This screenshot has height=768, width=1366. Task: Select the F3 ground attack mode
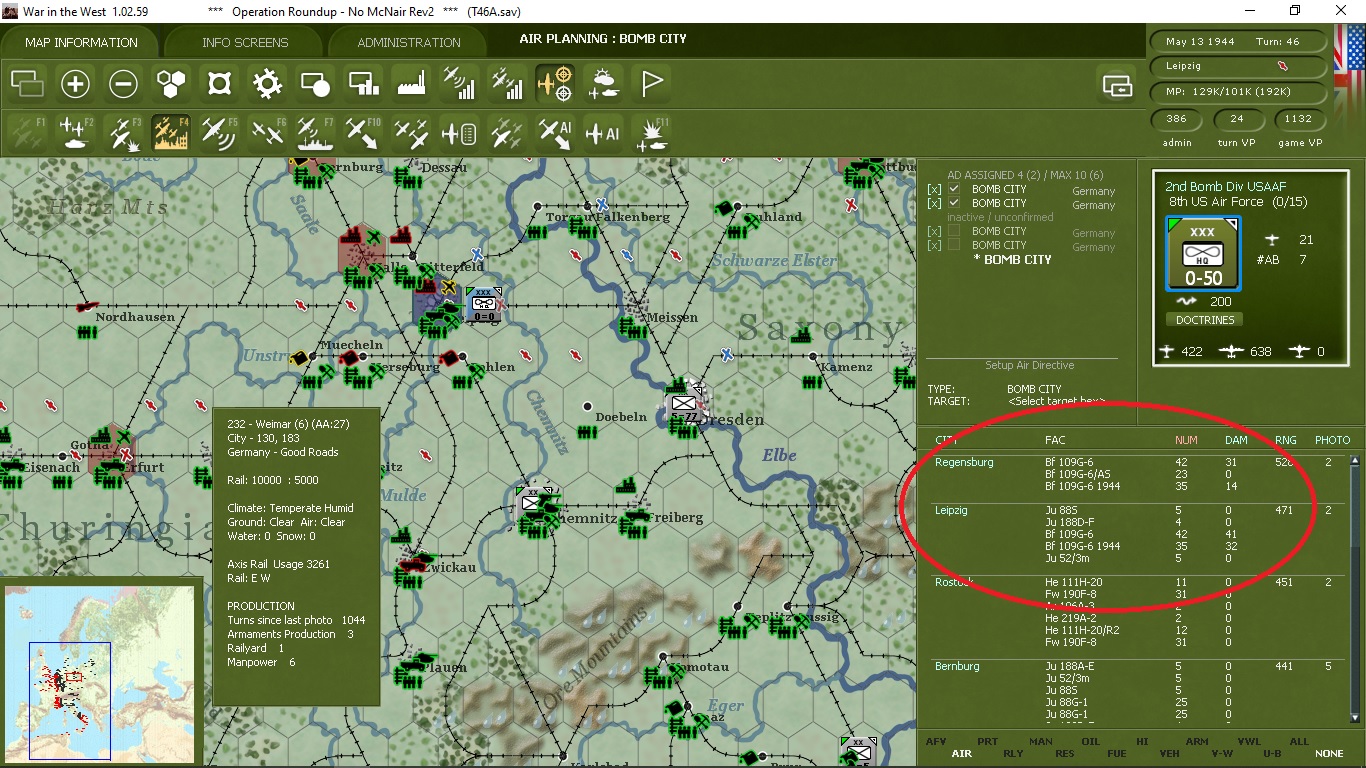click(x=123, y=132)
